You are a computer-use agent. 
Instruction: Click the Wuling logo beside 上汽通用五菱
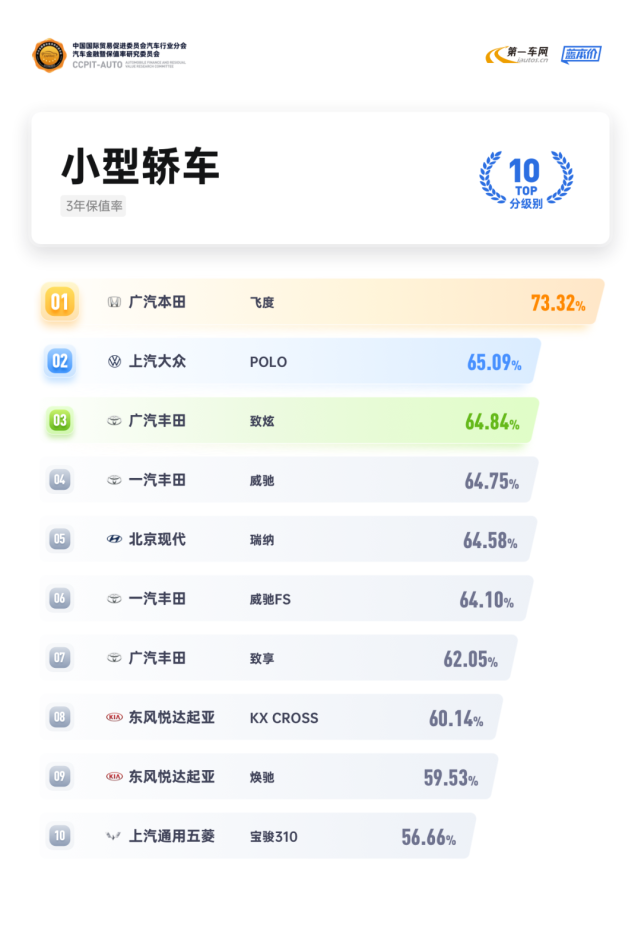[114, 836]
